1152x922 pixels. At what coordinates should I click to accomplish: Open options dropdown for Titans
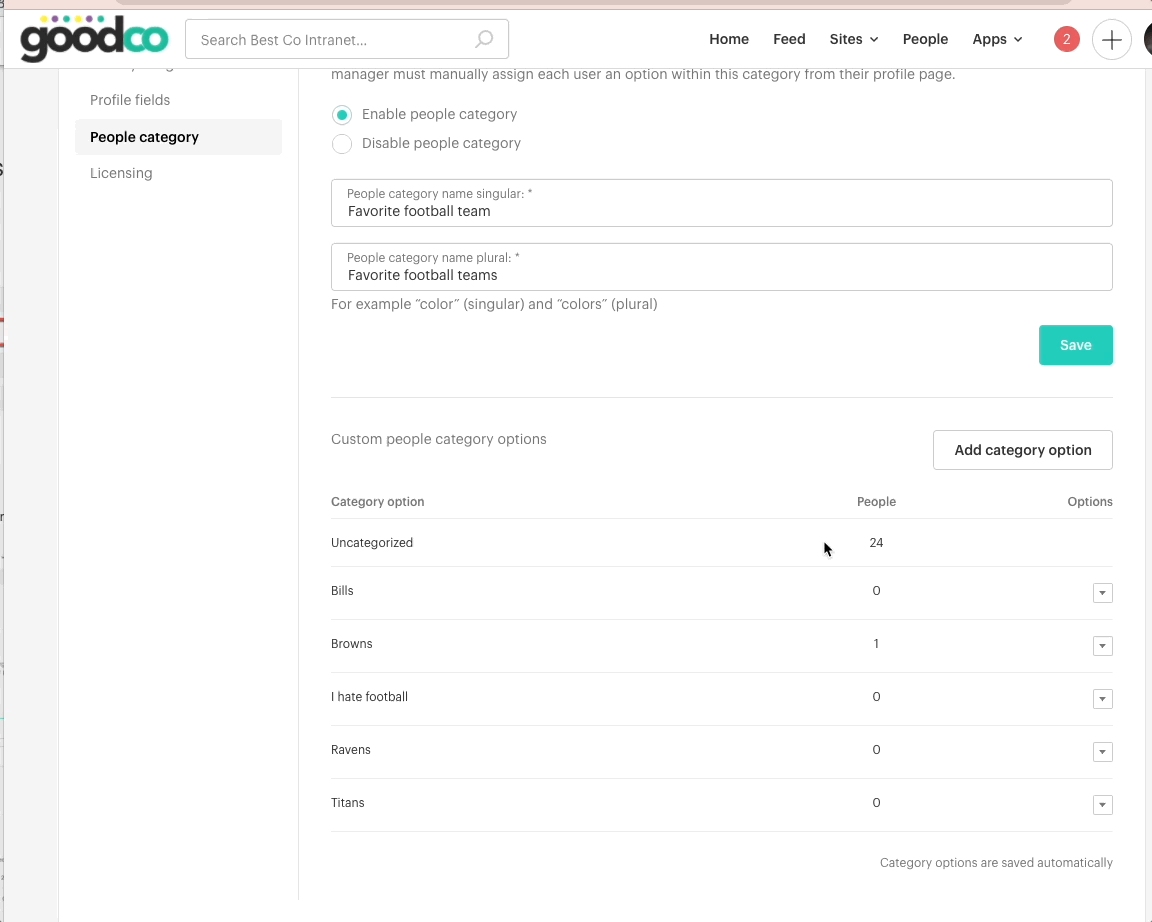(1102, 805)
